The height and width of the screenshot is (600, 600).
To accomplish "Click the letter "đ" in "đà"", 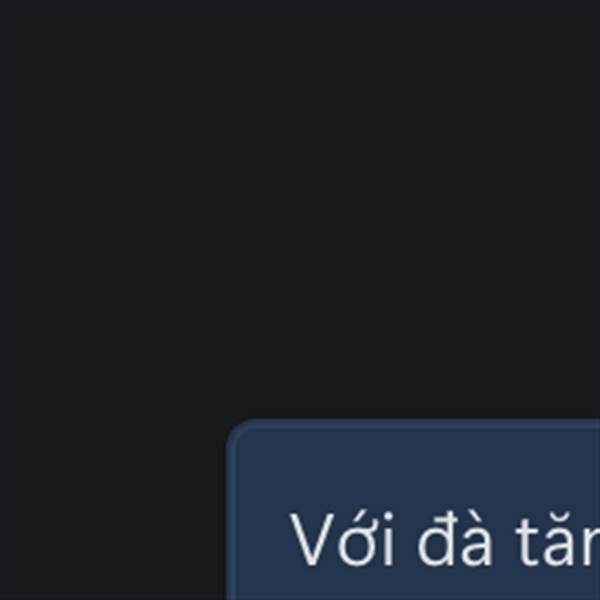I will 435,538.
